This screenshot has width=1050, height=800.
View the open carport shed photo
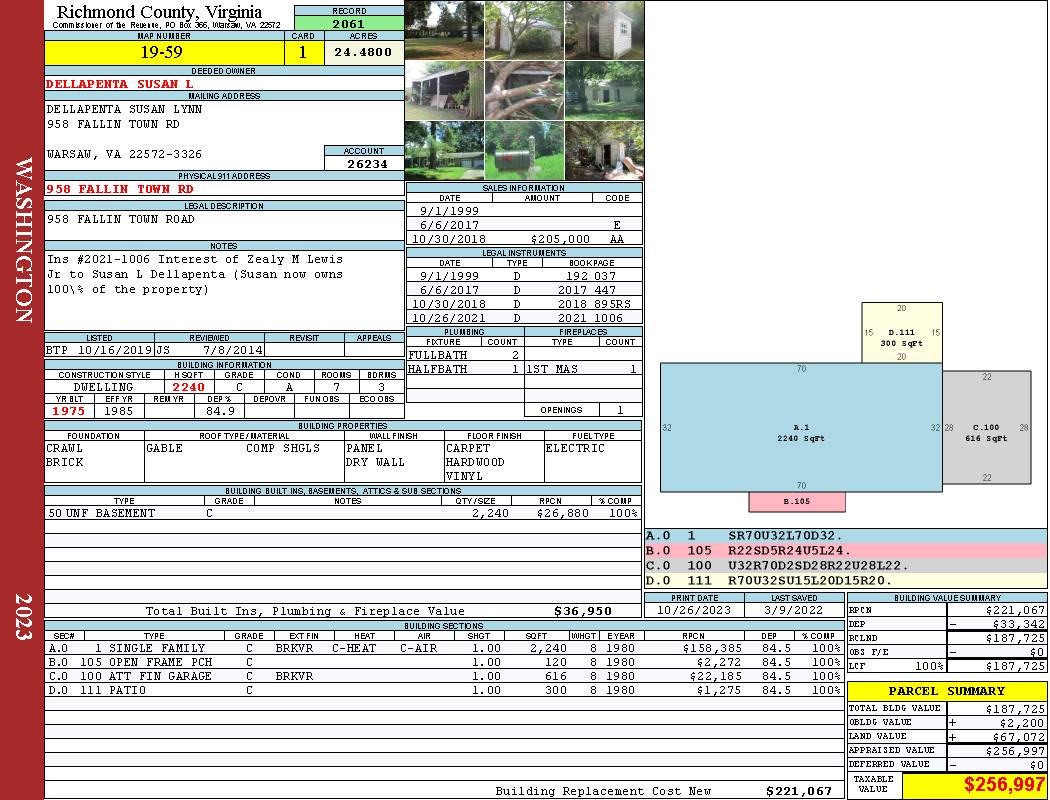tap(444, 90)
